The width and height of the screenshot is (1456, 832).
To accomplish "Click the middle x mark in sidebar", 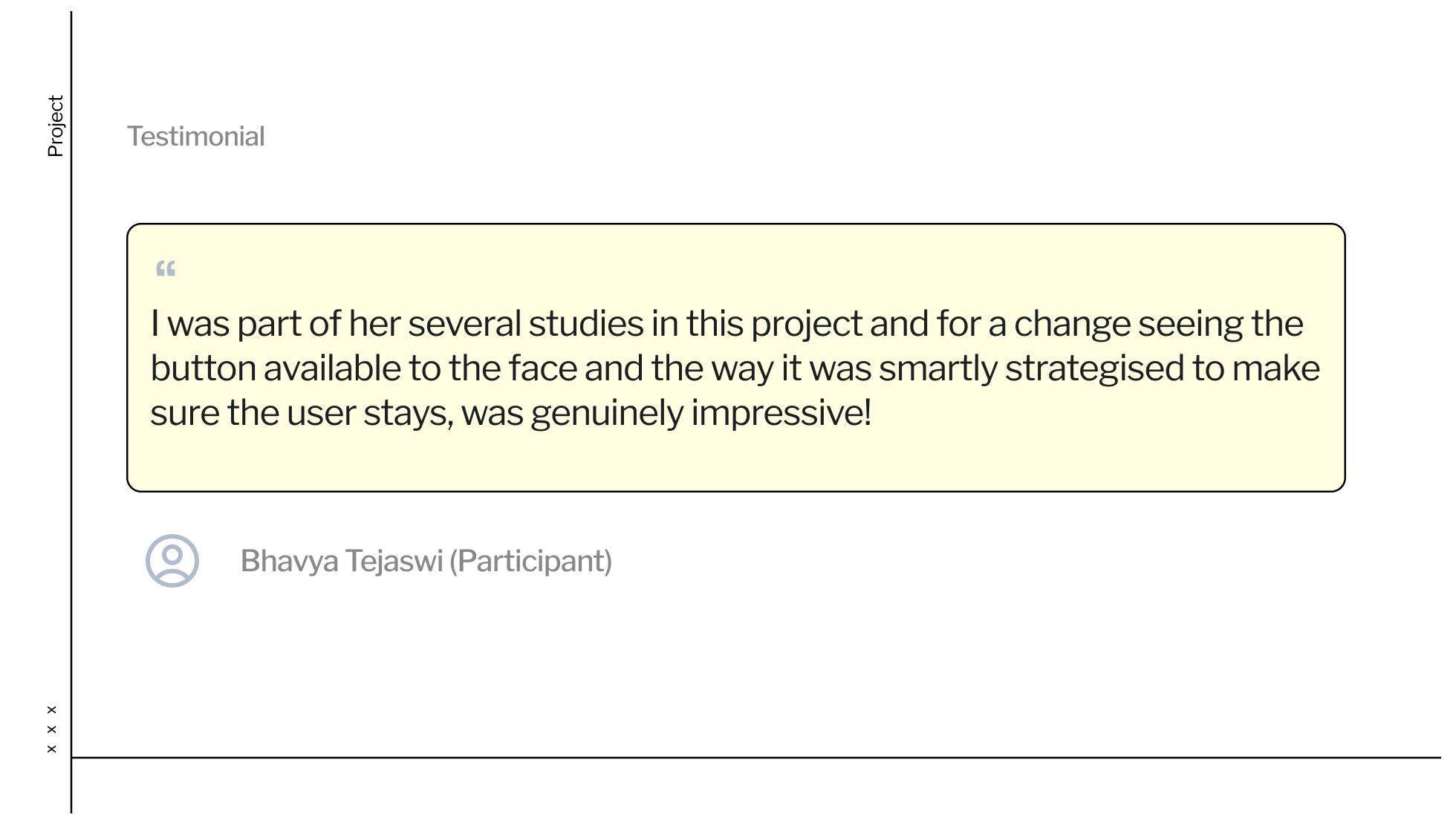I will pos(51,729).
